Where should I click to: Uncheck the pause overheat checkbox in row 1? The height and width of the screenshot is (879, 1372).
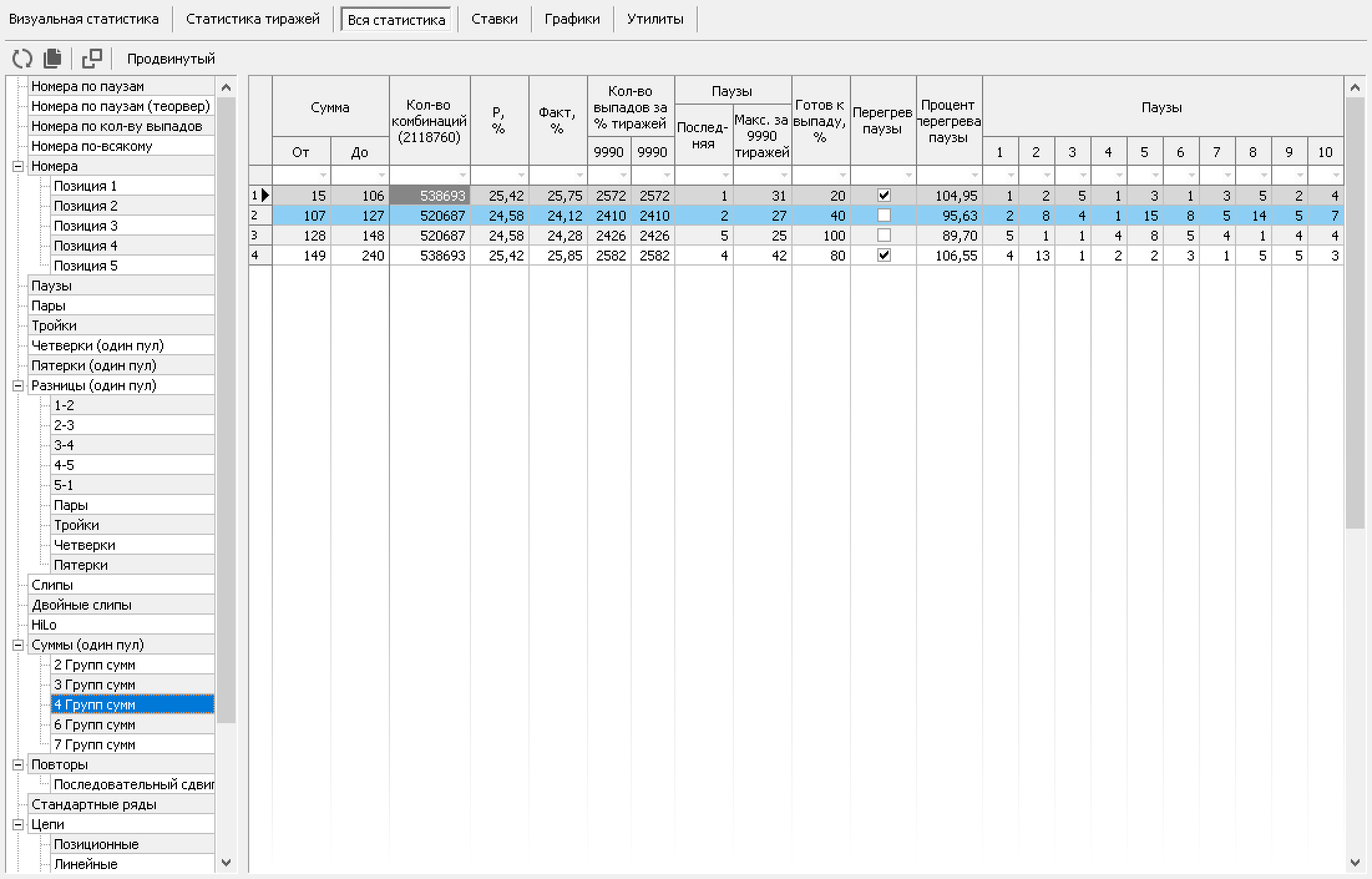pyautogui.click(x=884, y=196)
